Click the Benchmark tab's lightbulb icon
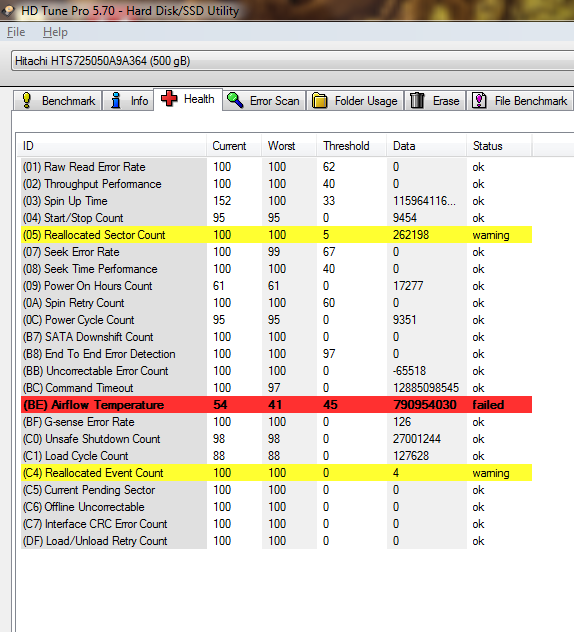 point(27,100)
